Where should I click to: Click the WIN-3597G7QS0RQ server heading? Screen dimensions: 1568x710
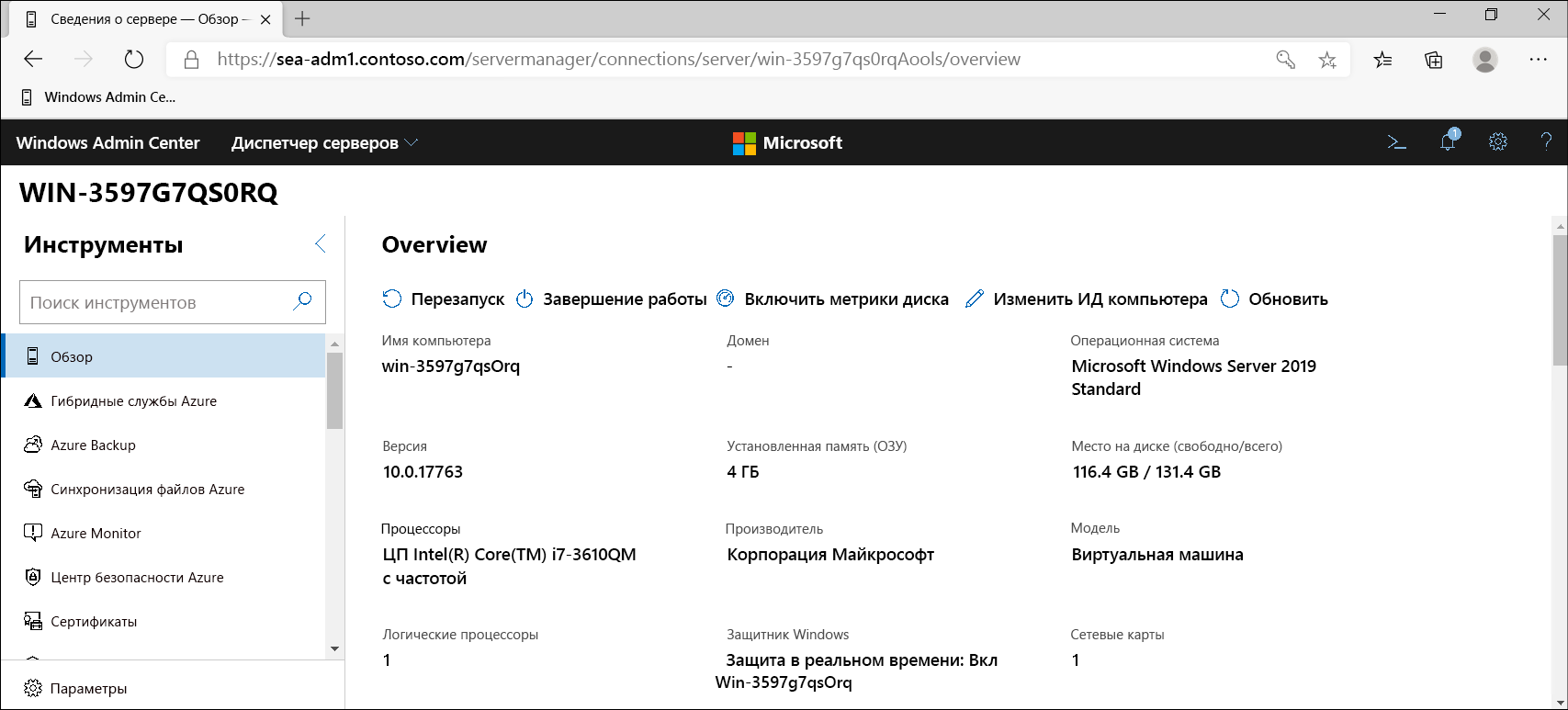coord(149,192)
